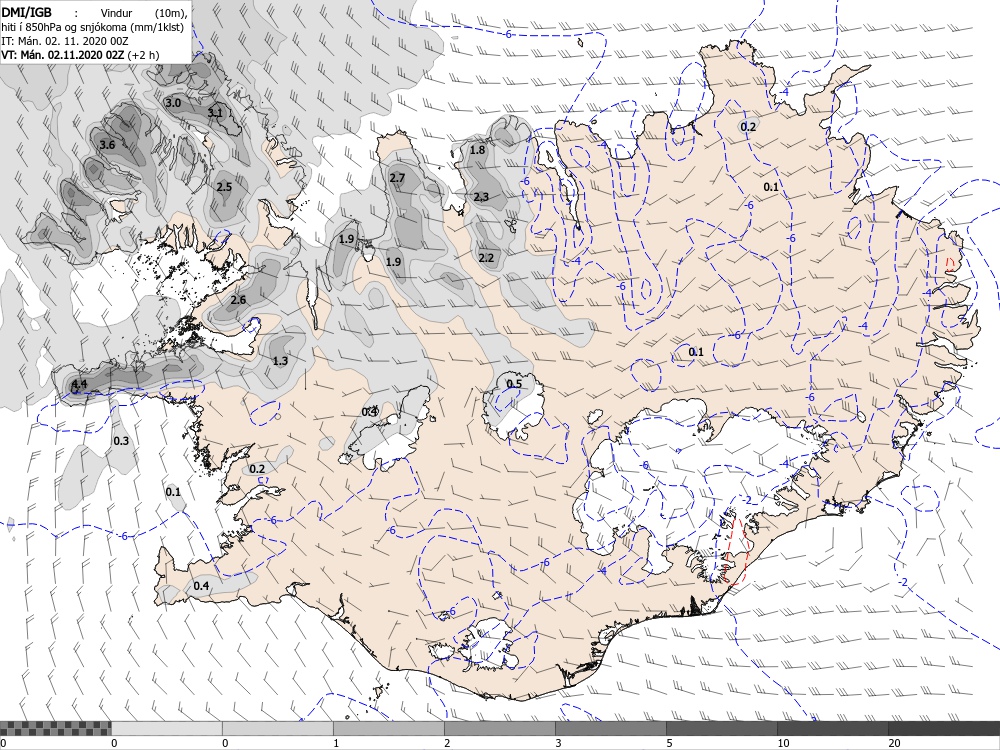Click the 'Vindur (10m)' header text
Viewport: 1000px width, 750px height.
tap(145, 13)
